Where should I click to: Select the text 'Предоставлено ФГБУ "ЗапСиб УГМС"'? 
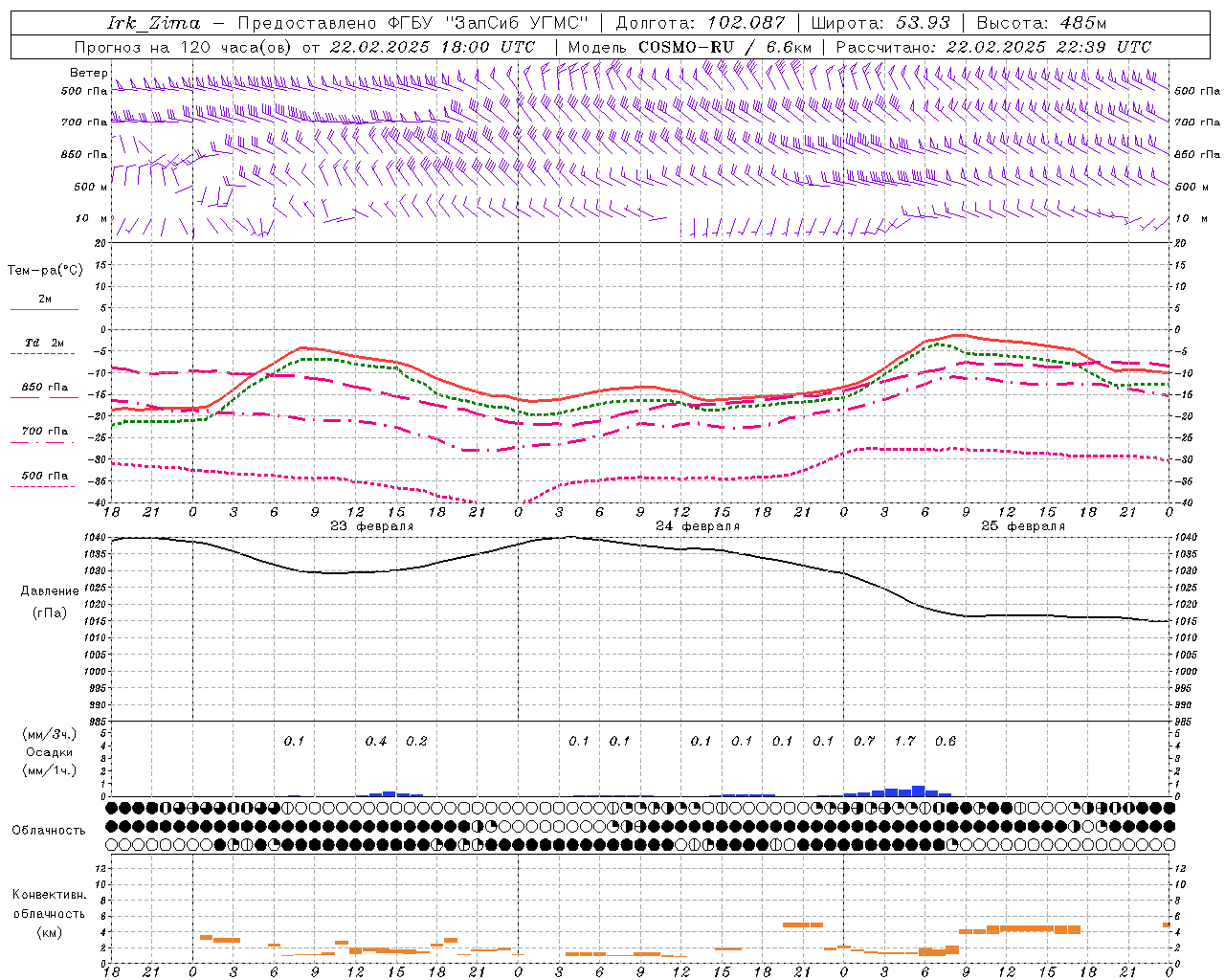point(412,23)
